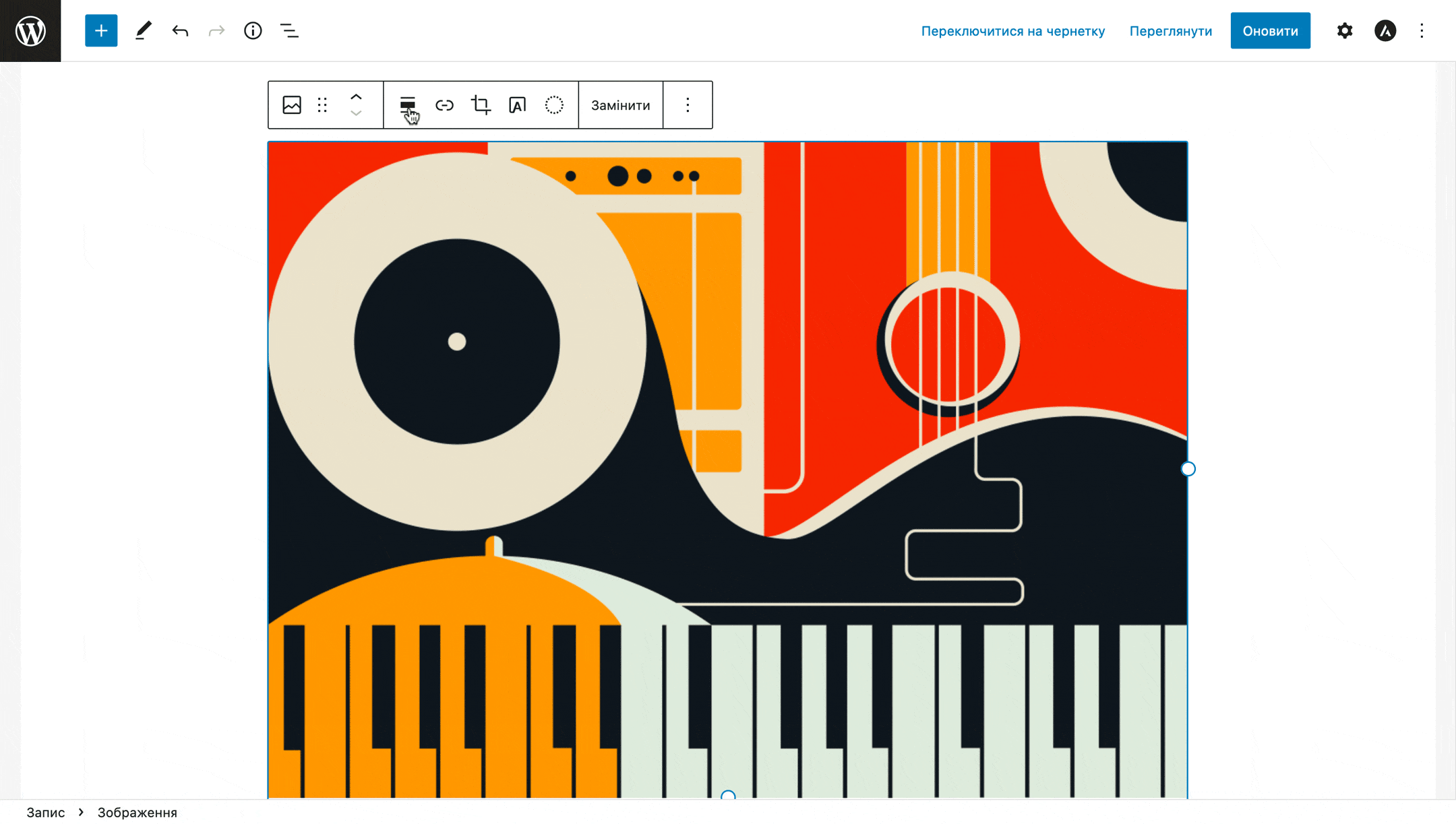Redo the last change
Viewport: 1456px width, 824px height.
(216, 30)
